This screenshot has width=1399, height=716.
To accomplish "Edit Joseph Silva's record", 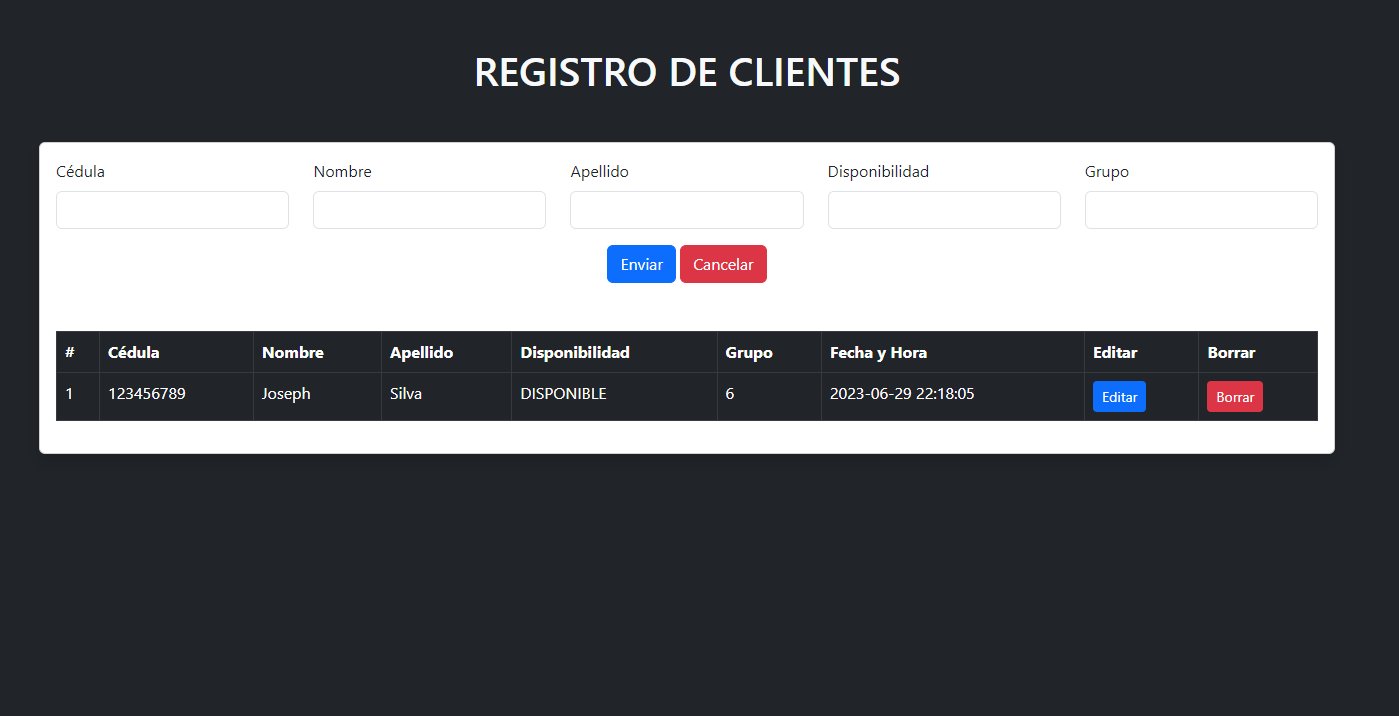I will pyautogui.click(x=1119, y=397).
